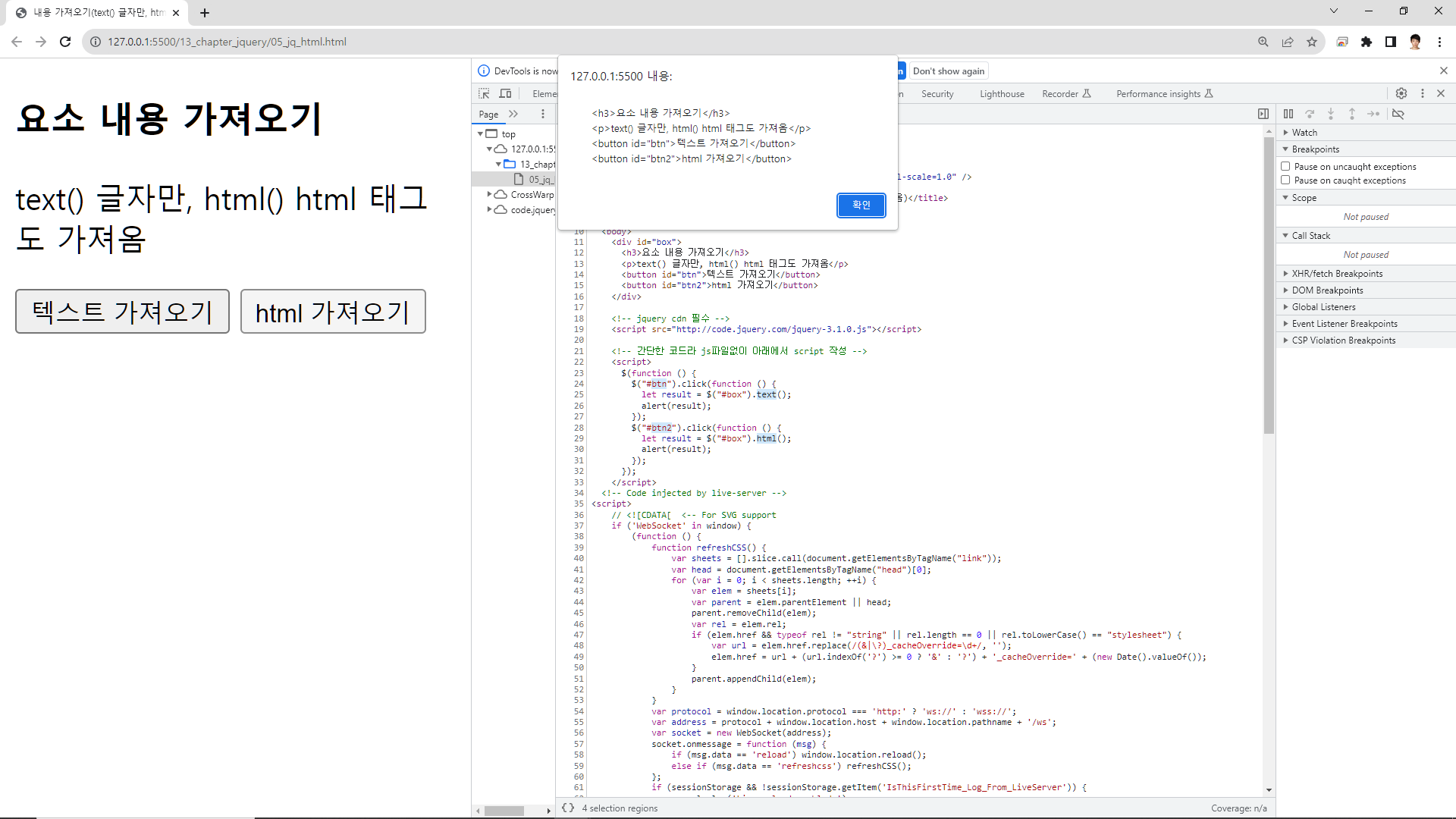Enable Pause on uncaught exceptions
Viewport: 1456px width, 819px height.
pyautogui.click(x=1285, y=166)
